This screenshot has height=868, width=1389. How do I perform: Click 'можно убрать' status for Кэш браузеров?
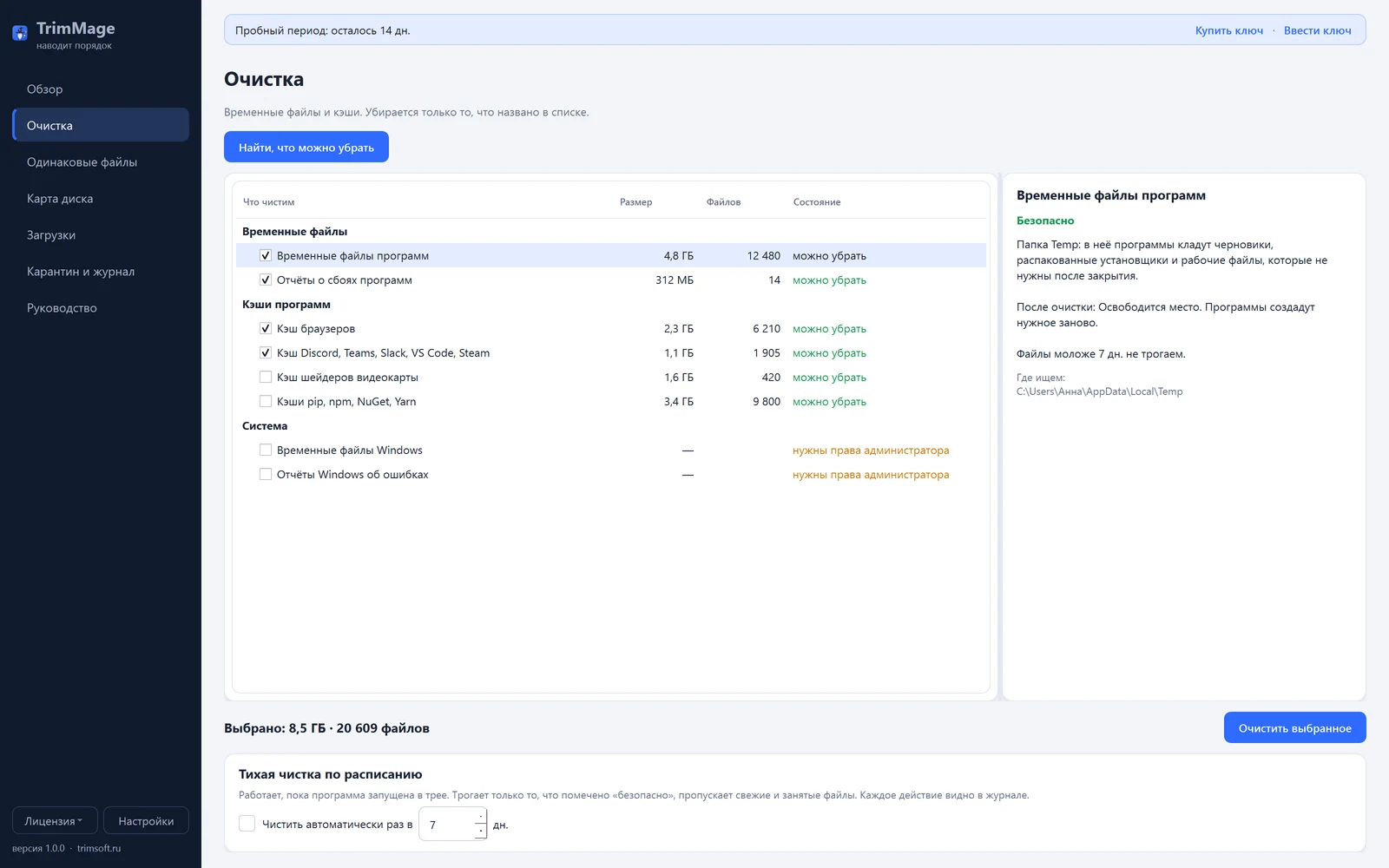tap(829, 329)
